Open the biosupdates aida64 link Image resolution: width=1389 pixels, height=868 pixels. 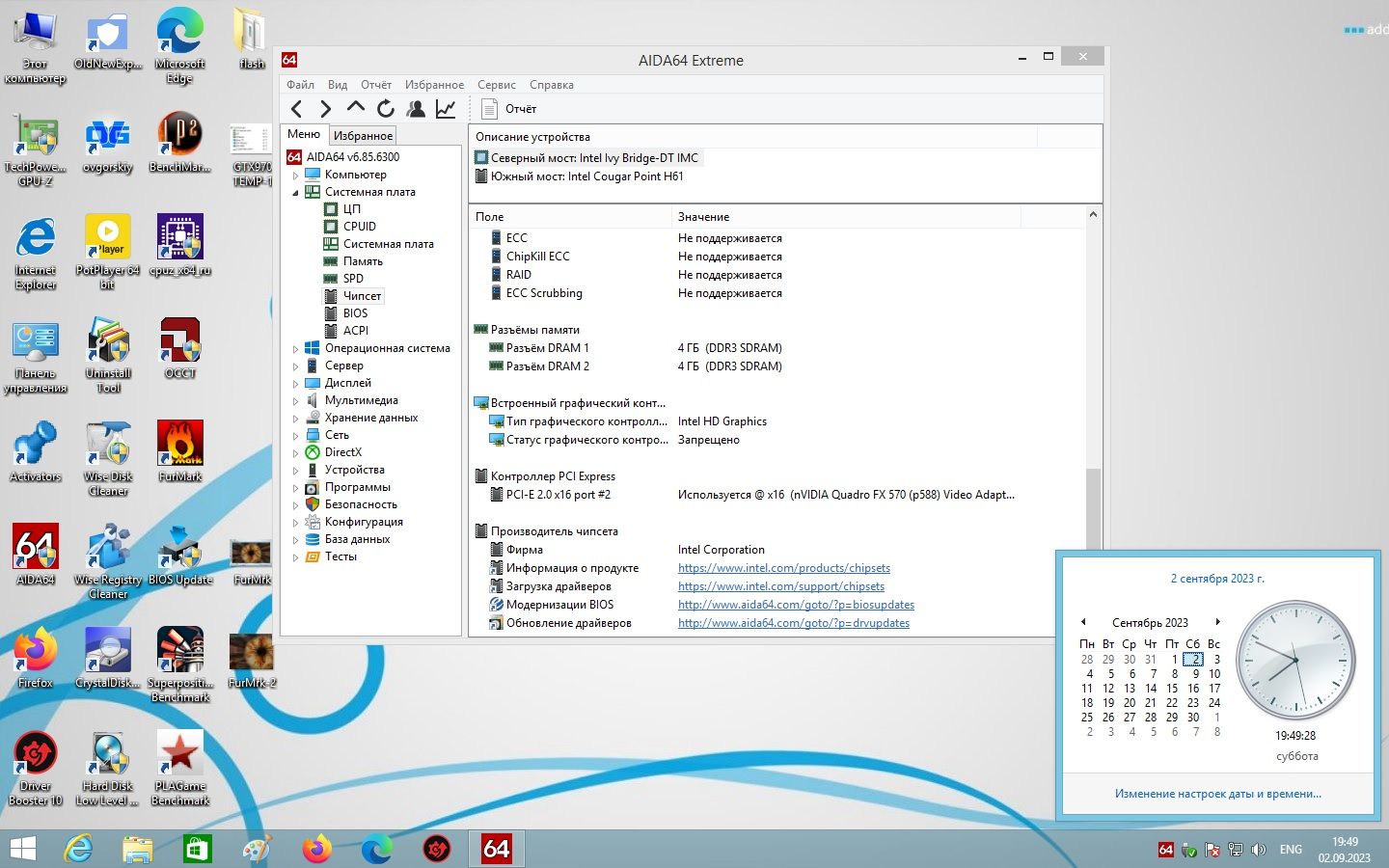[796, 605]
